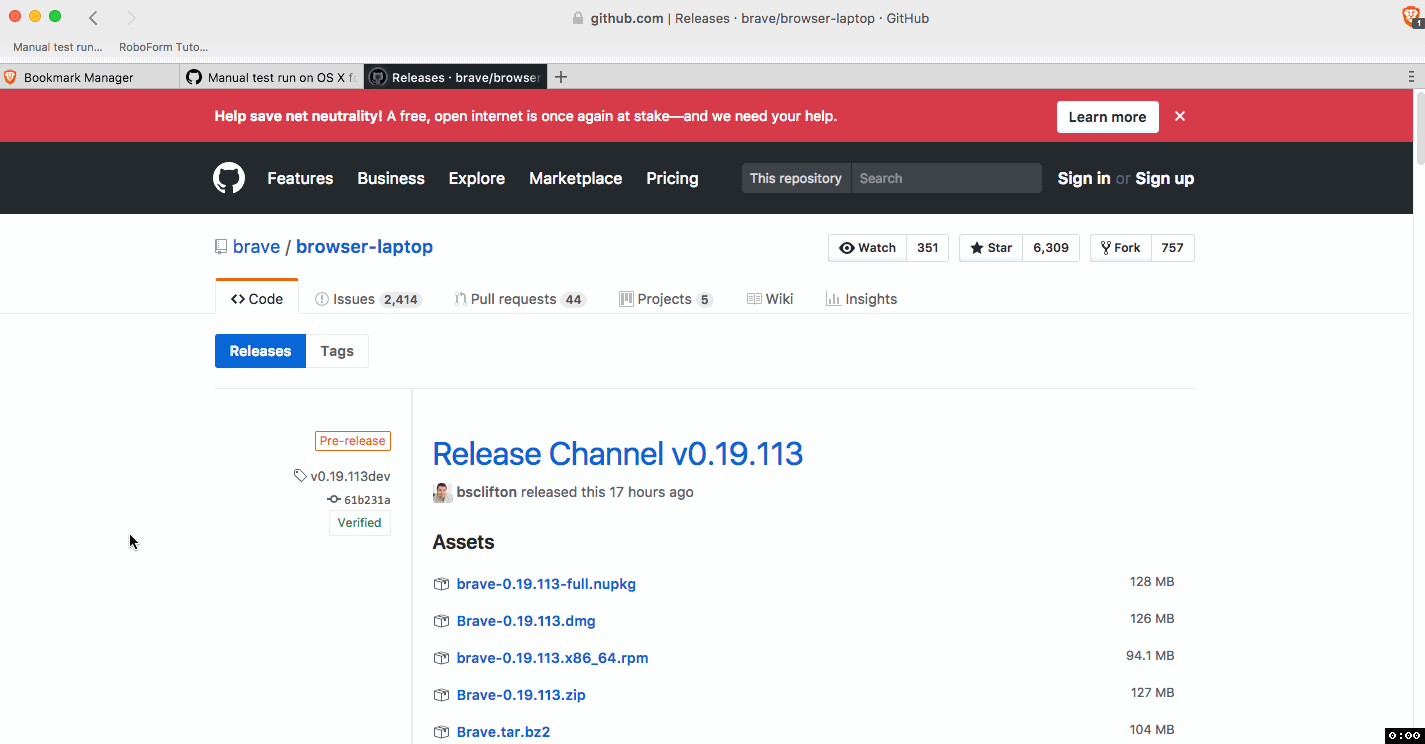Click the Pre-release label
The image size is (1425, 744).
[353, 441]
